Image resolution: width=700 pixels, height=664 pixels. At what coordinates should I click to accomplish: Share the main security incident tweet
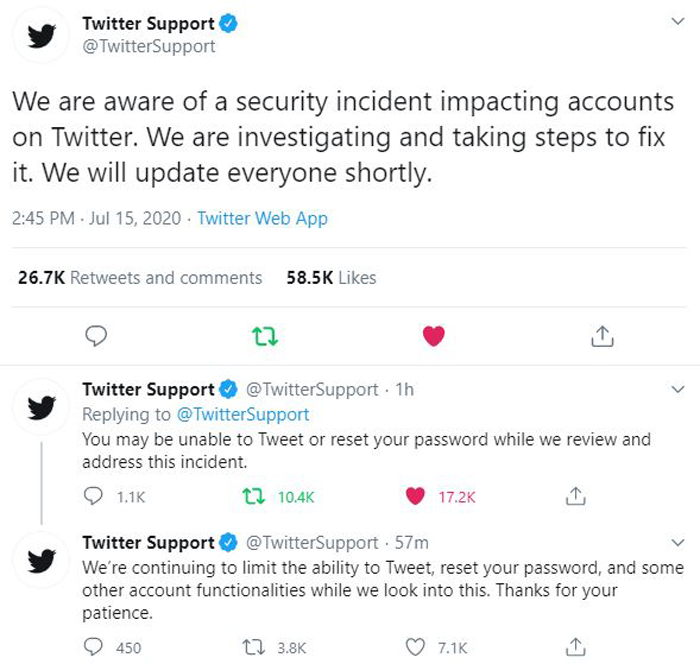pyautogui.click(x=602, y=336)
